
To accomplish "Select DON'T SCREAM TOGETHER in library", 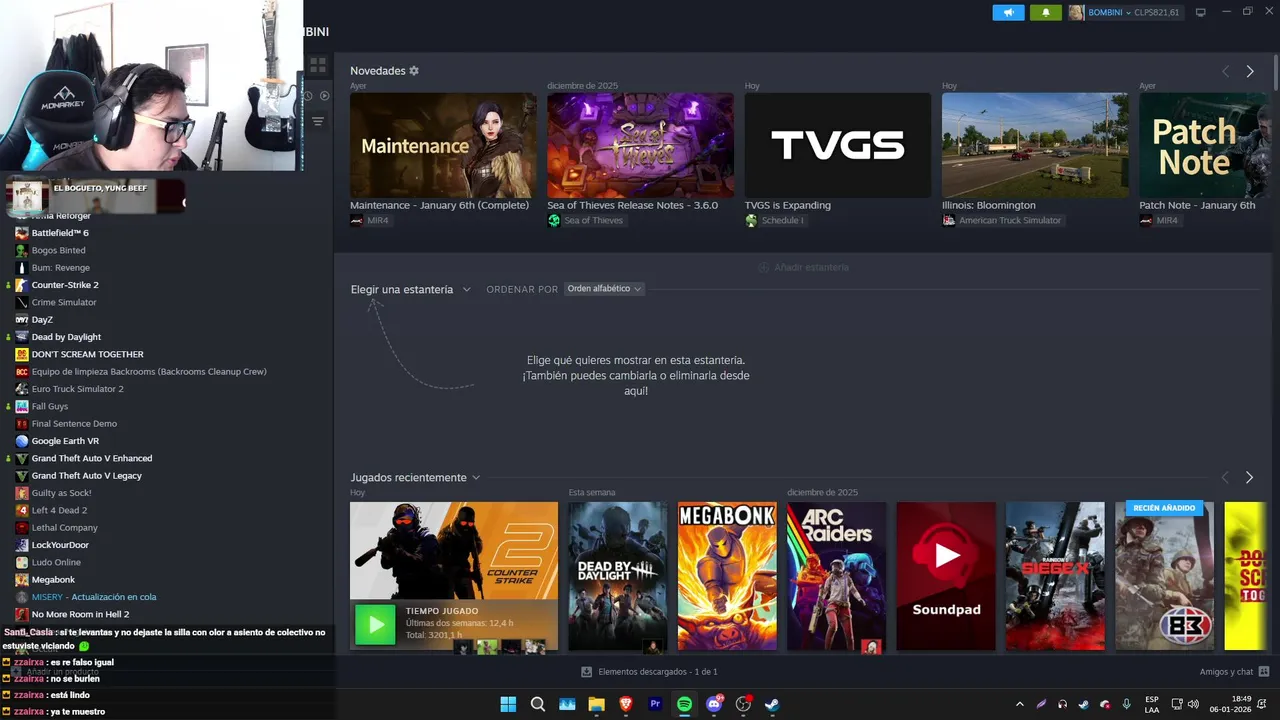I will pyautogui.click(x=87, y=354).
